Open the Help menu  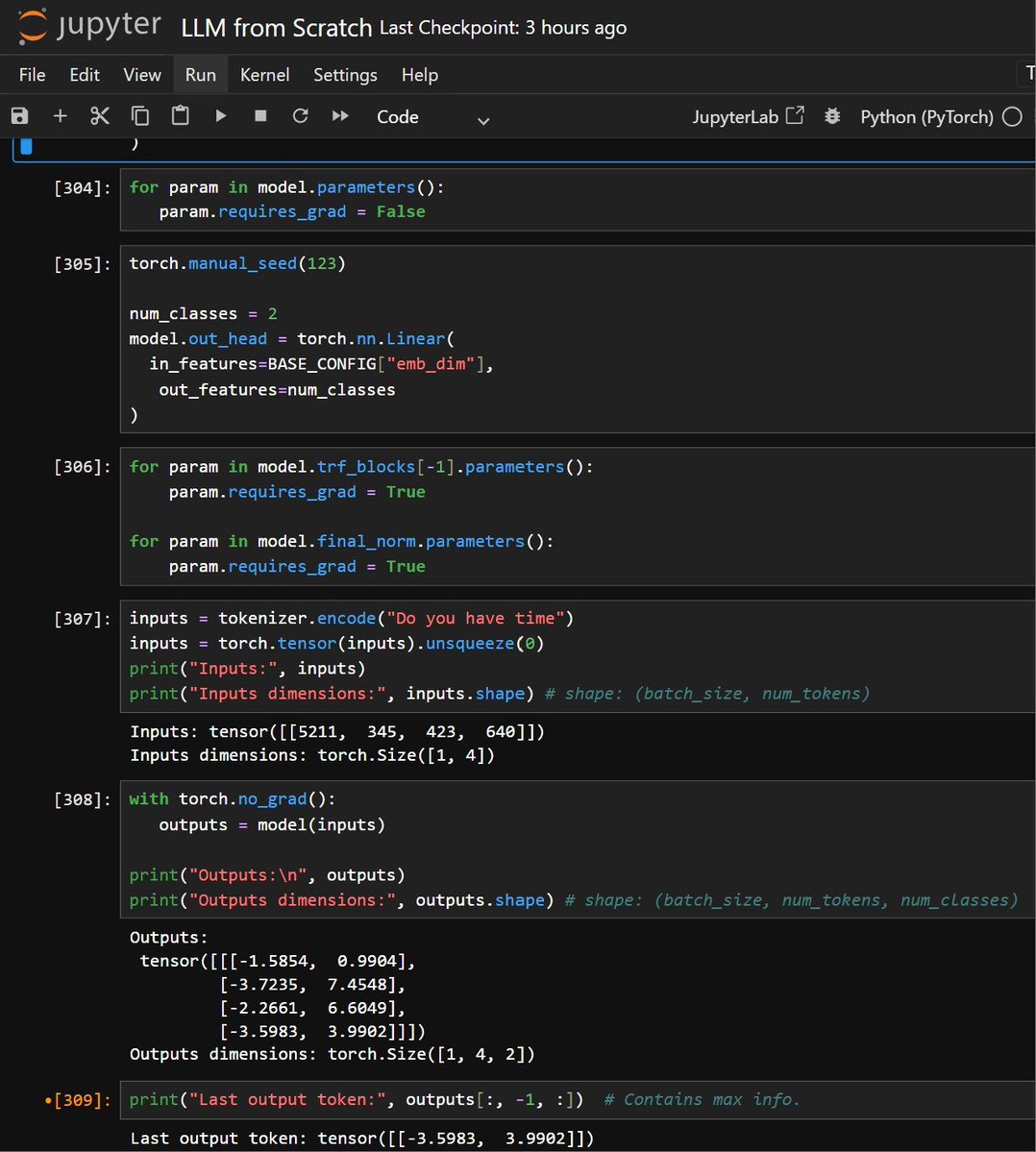pos(420,75)
